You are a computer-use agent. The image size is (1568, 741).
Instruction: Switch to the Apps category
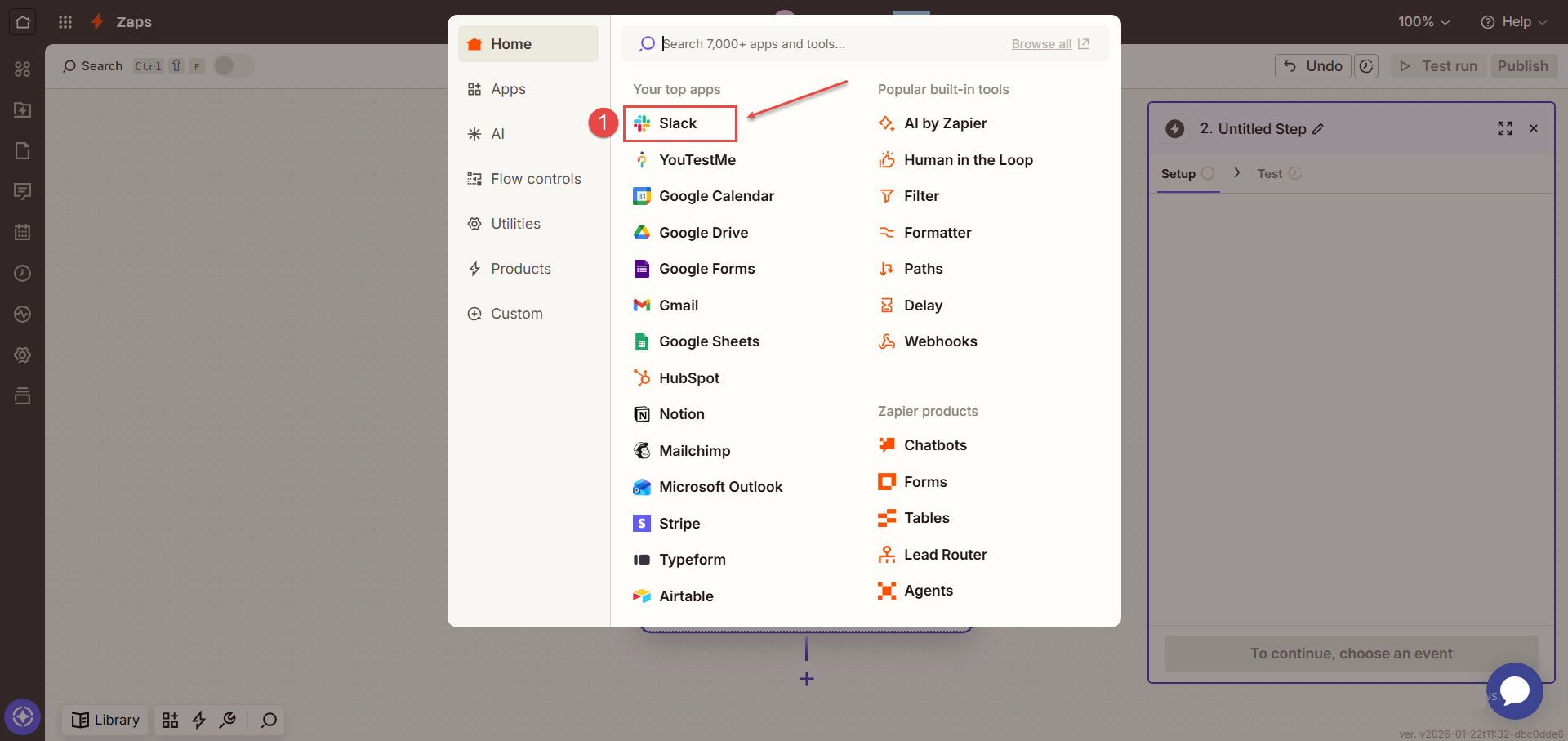coord(507,89)
